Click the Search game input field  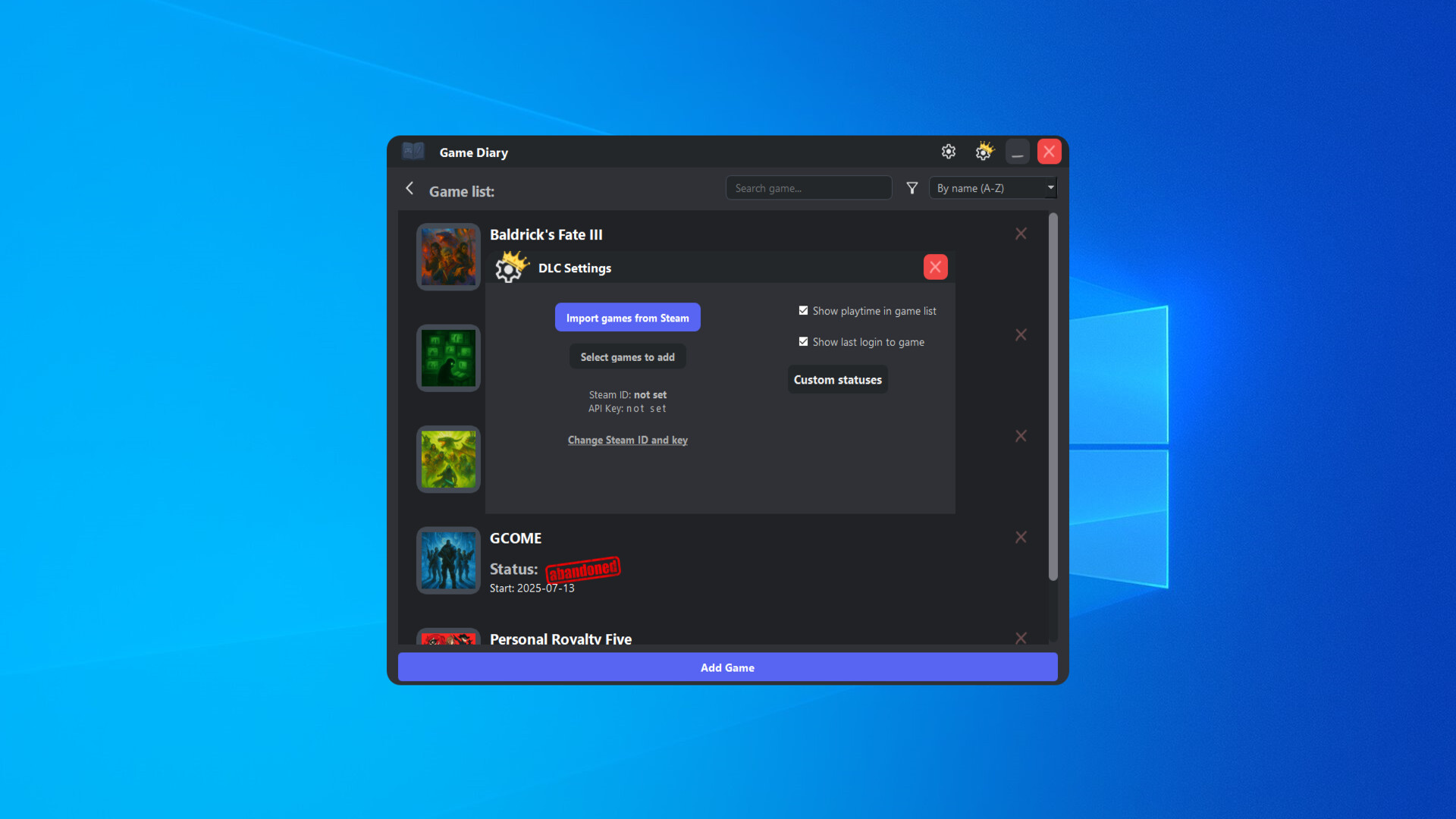pos(808,187)
